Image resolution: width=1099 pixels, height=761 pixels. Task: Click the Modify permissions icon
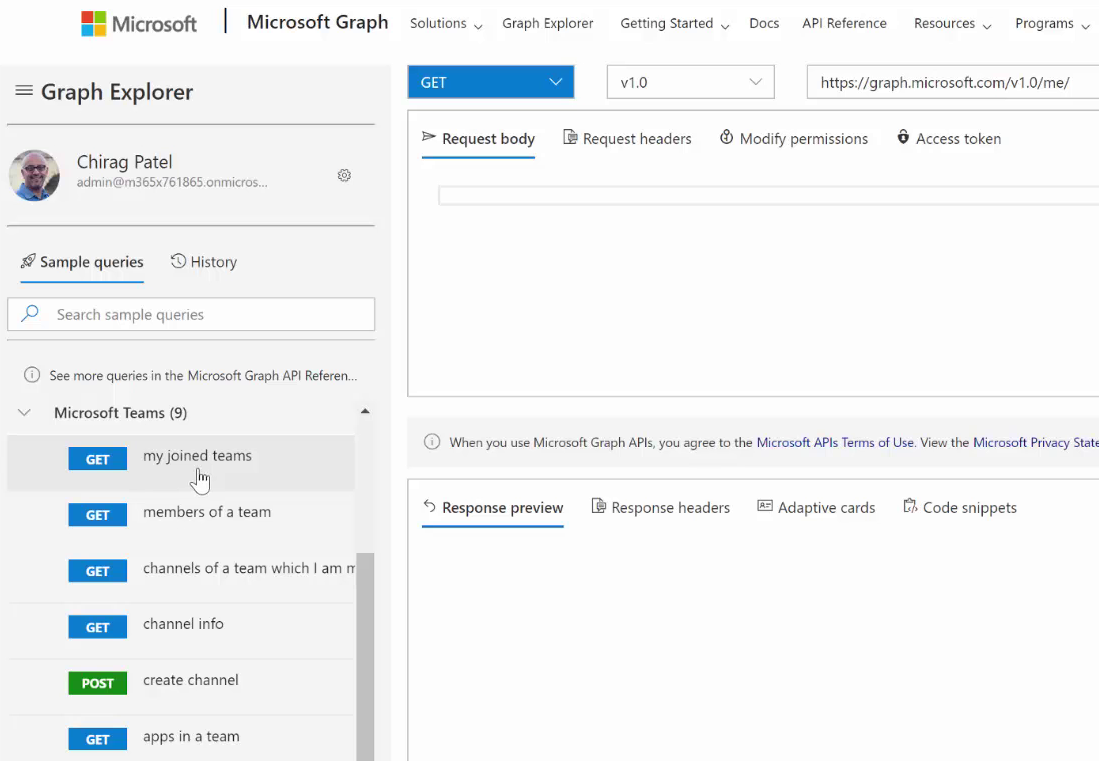pyautogui.click(x=727, y=137)
